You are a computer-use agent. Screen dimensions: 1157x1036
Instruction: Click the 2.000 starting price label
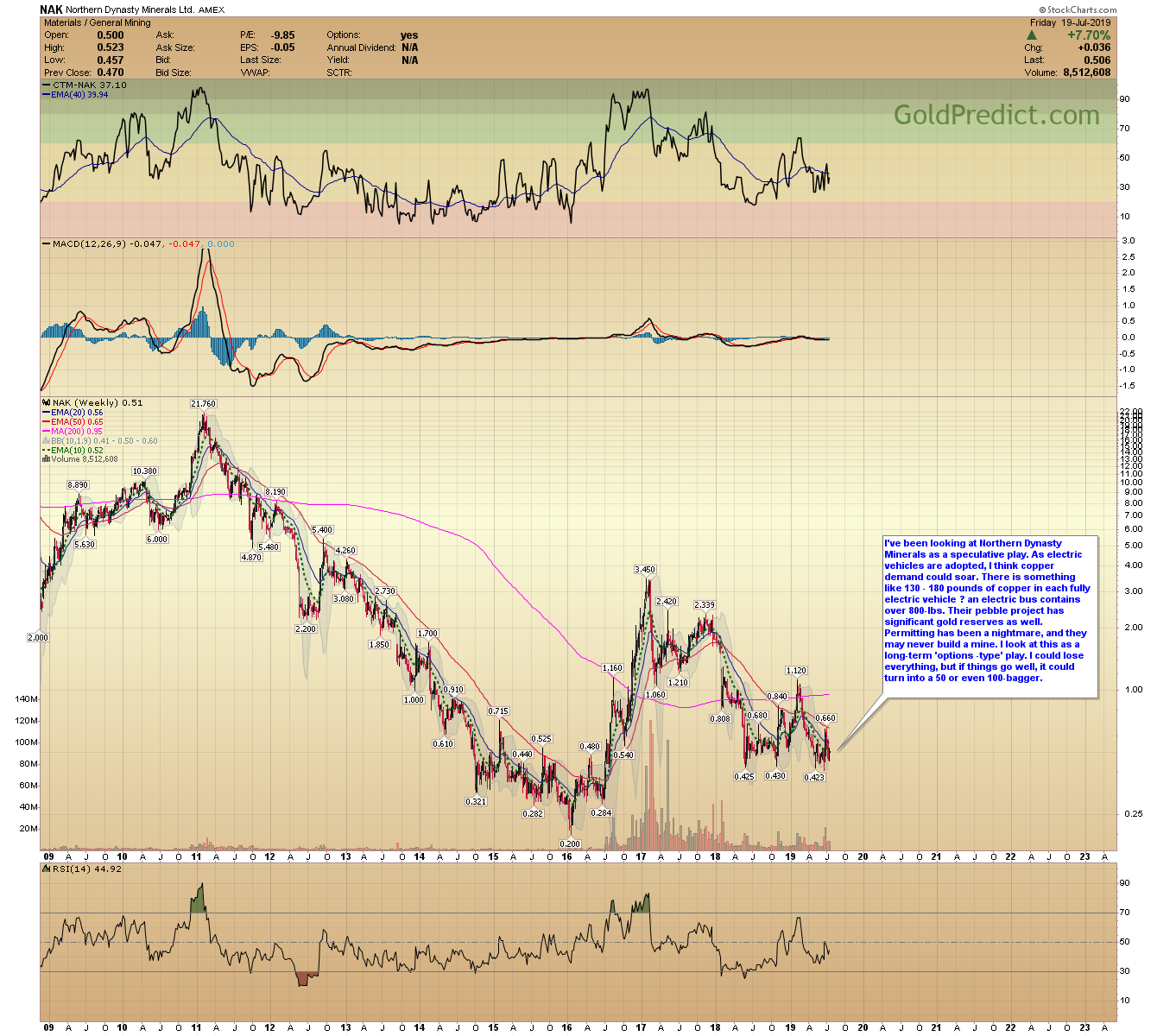click(x=39, y=638)
